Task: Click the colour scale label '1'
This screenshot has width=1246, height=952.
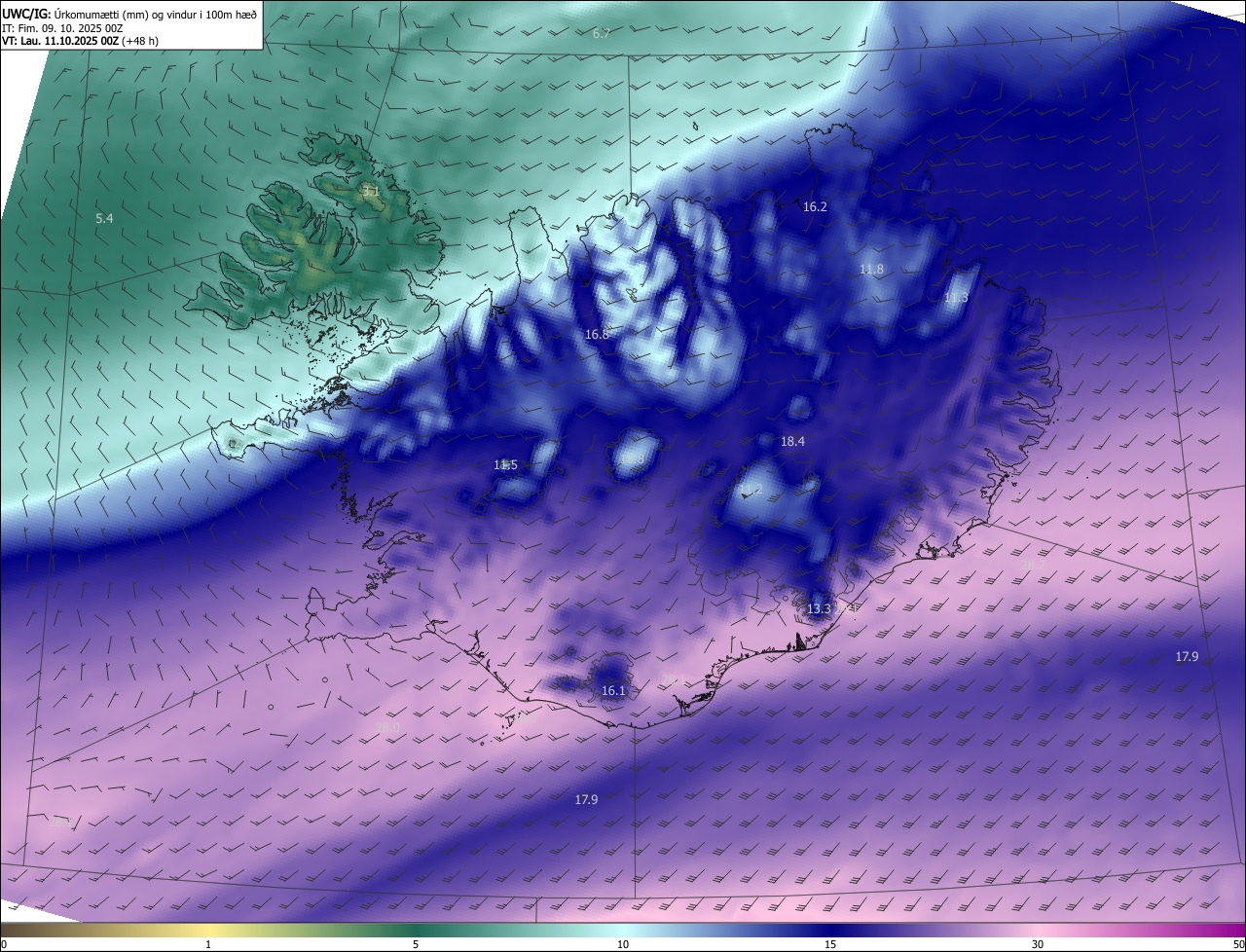Action: pos(208,944)
